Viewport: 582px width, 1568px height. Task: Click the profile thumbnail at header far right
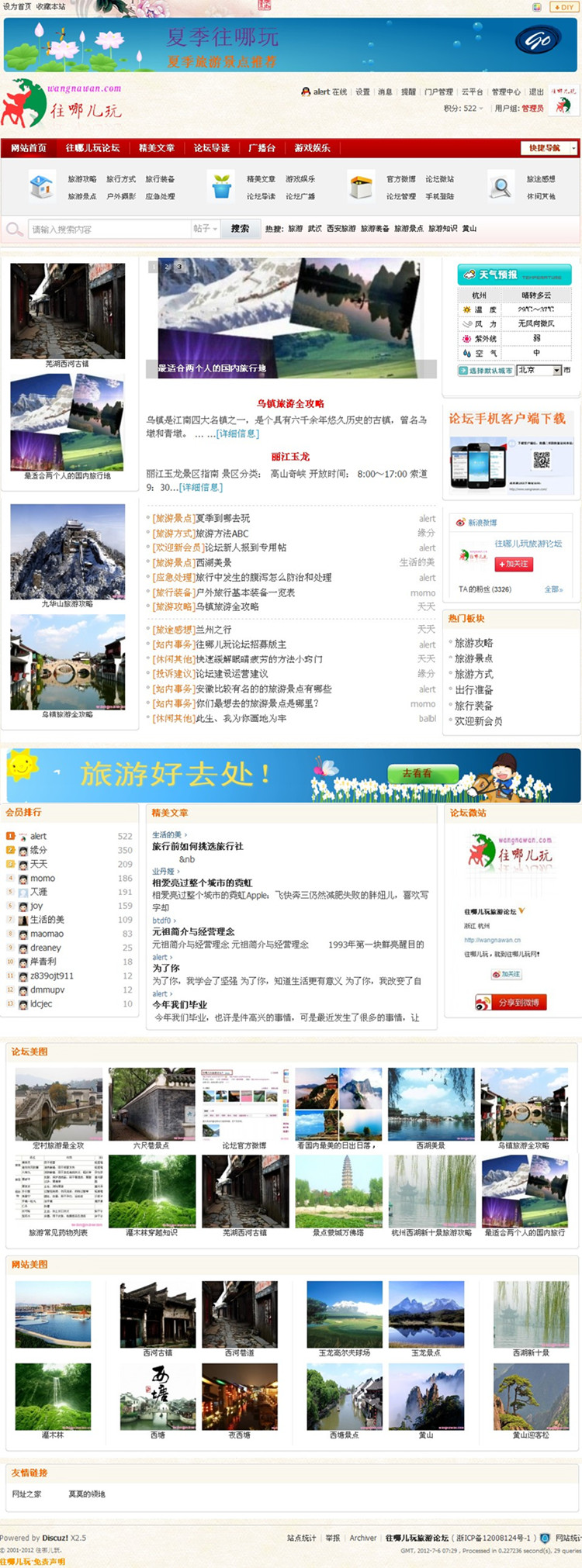click(x=563, y=101)
